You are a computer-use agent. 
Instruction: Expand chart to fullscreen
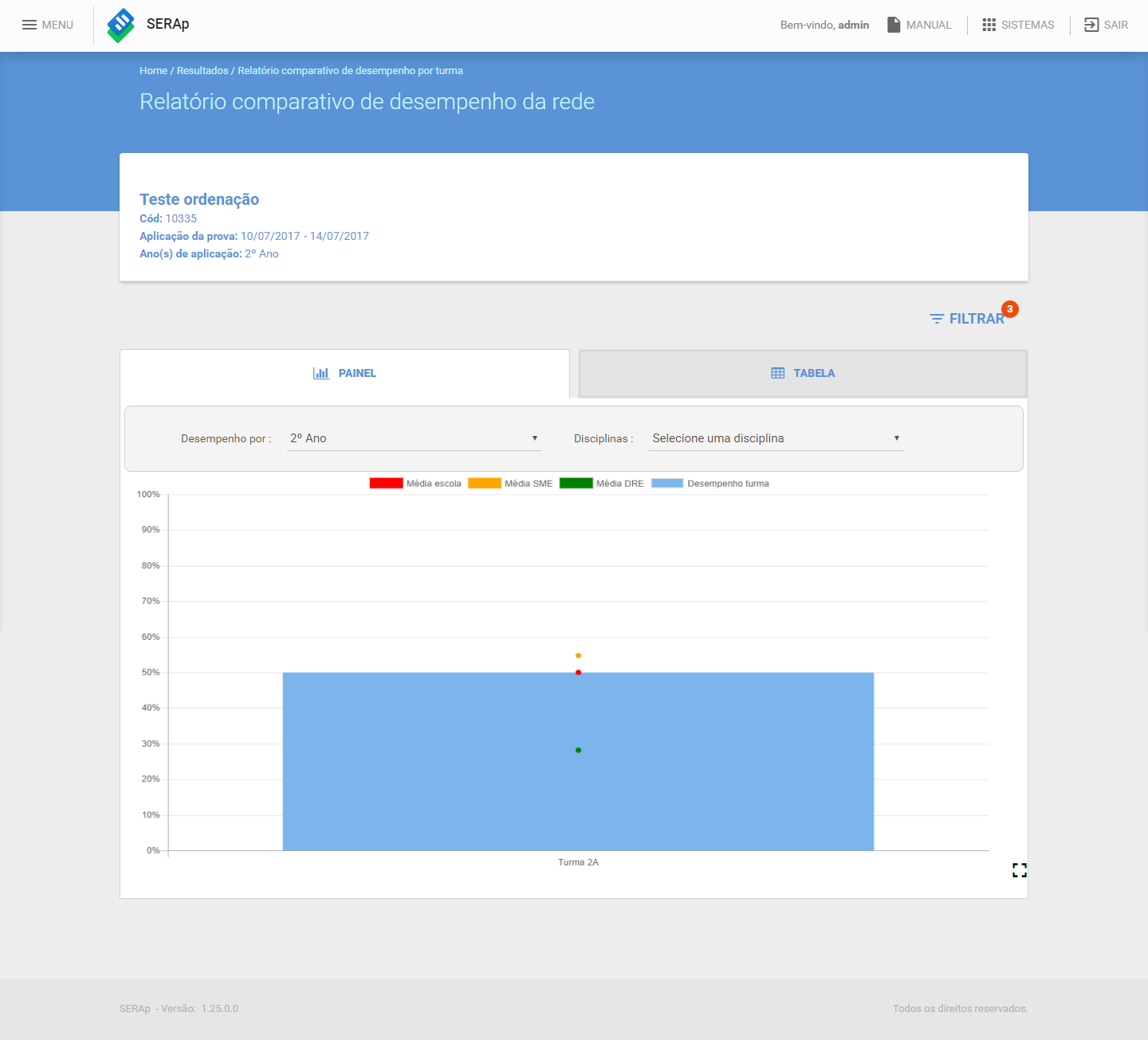pyautogui.click(x=1020, y=870)
